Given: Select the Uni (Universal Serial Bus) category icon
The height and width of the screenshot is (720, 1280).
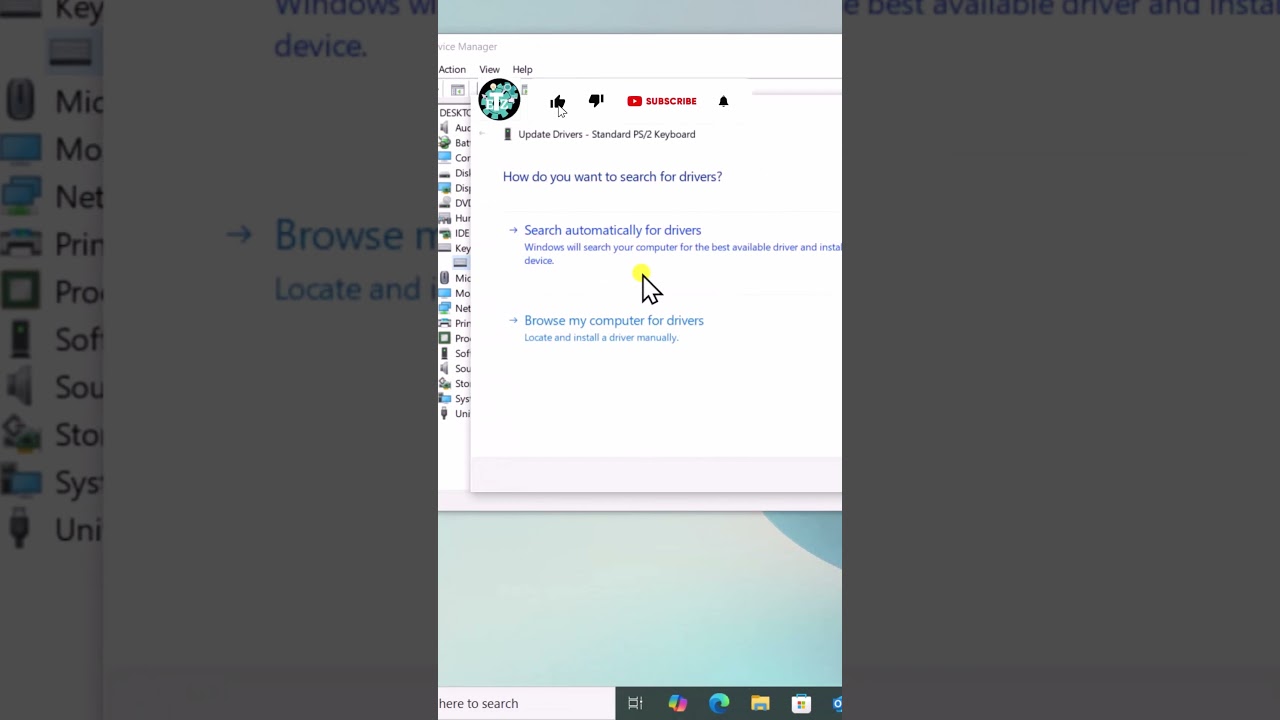Looking at the screenshot, I should click(x=444, y=413).
